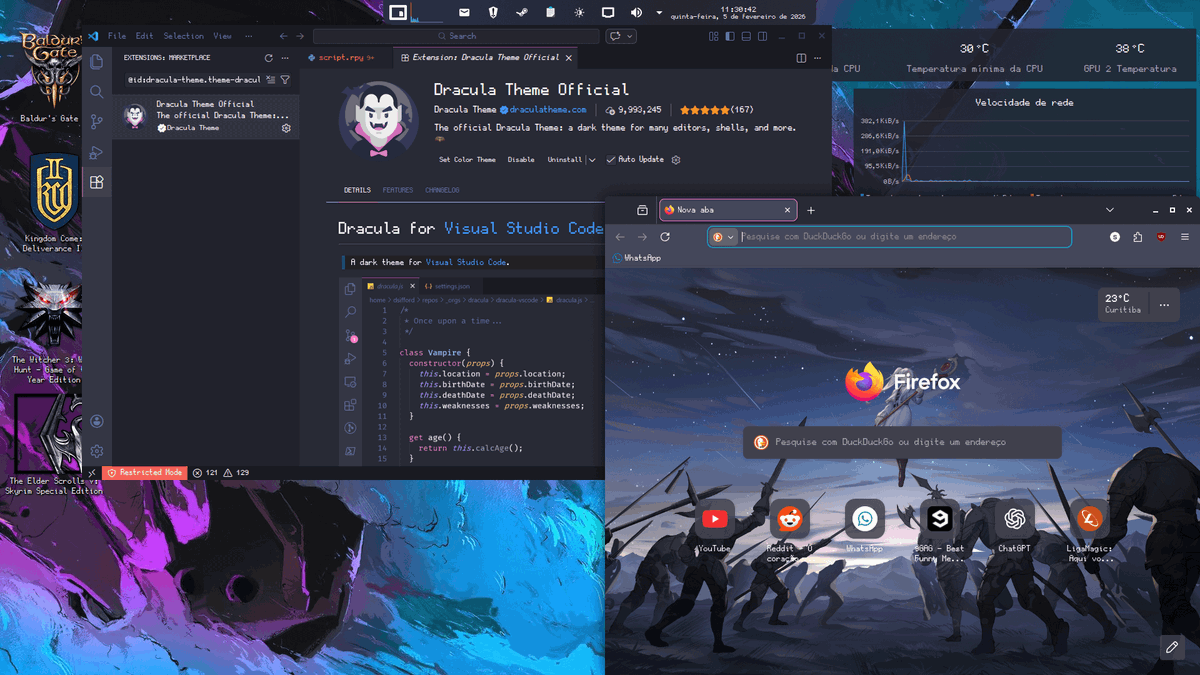Viewport: 1200px width, 675px height.
Task: Open the Curitiba weather widget options menu
Action: coord(1164,304)
